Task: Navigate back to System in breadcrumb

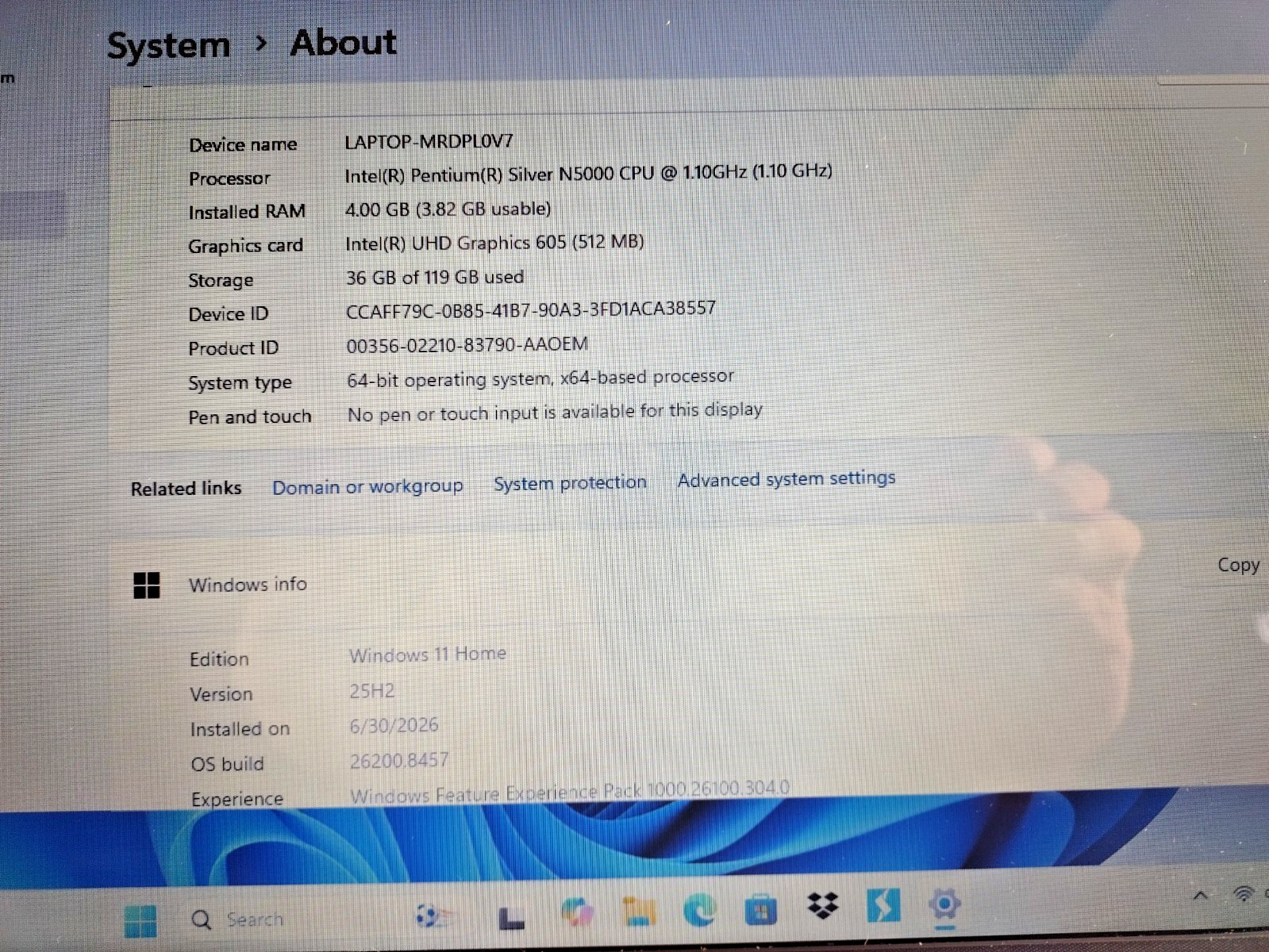Action: click(169, 45)
